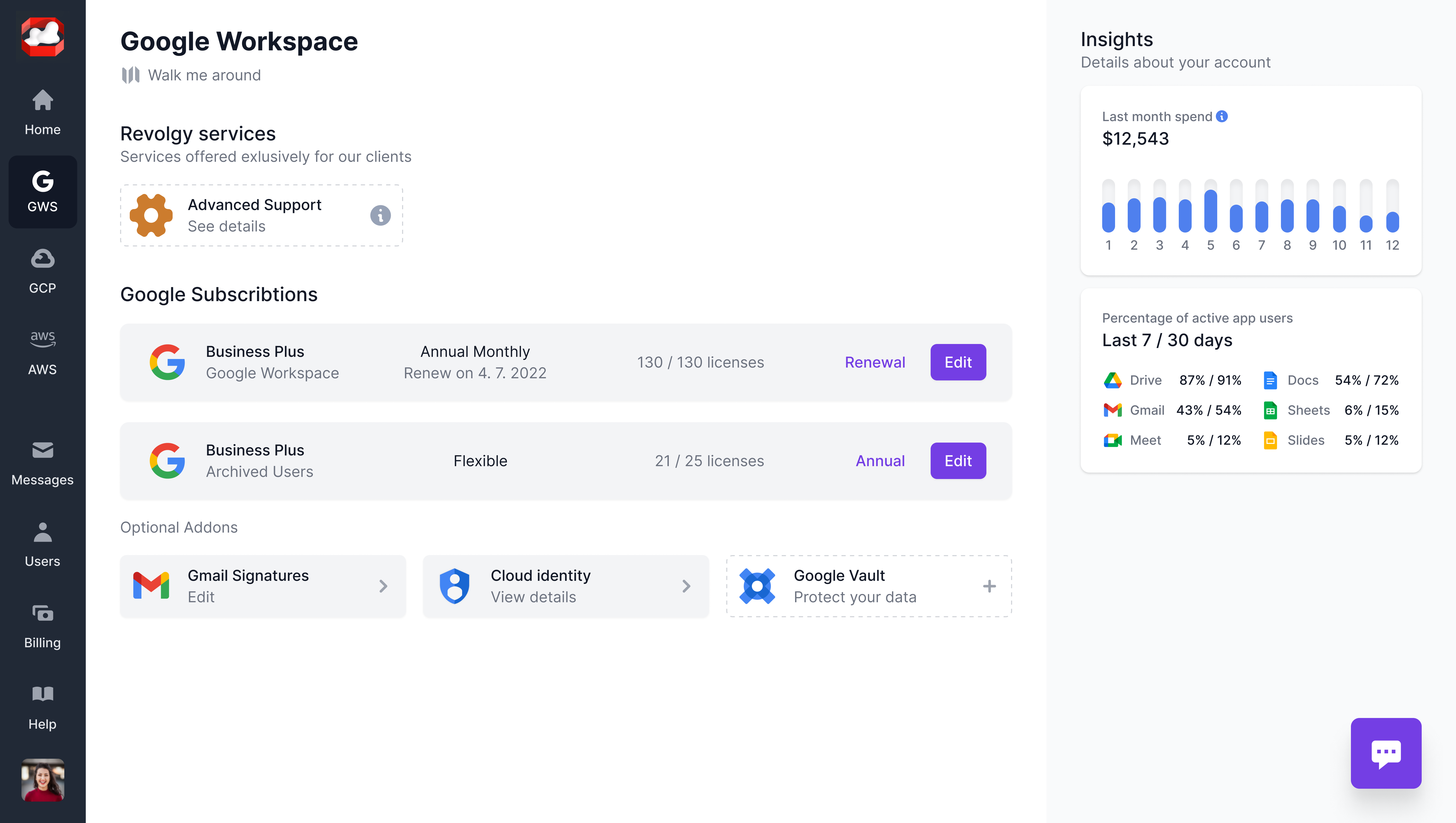Image resolution: width=1456 pixels, height=823 pixels.
Task: Click the user profile photo
Action: click(42, 780)
